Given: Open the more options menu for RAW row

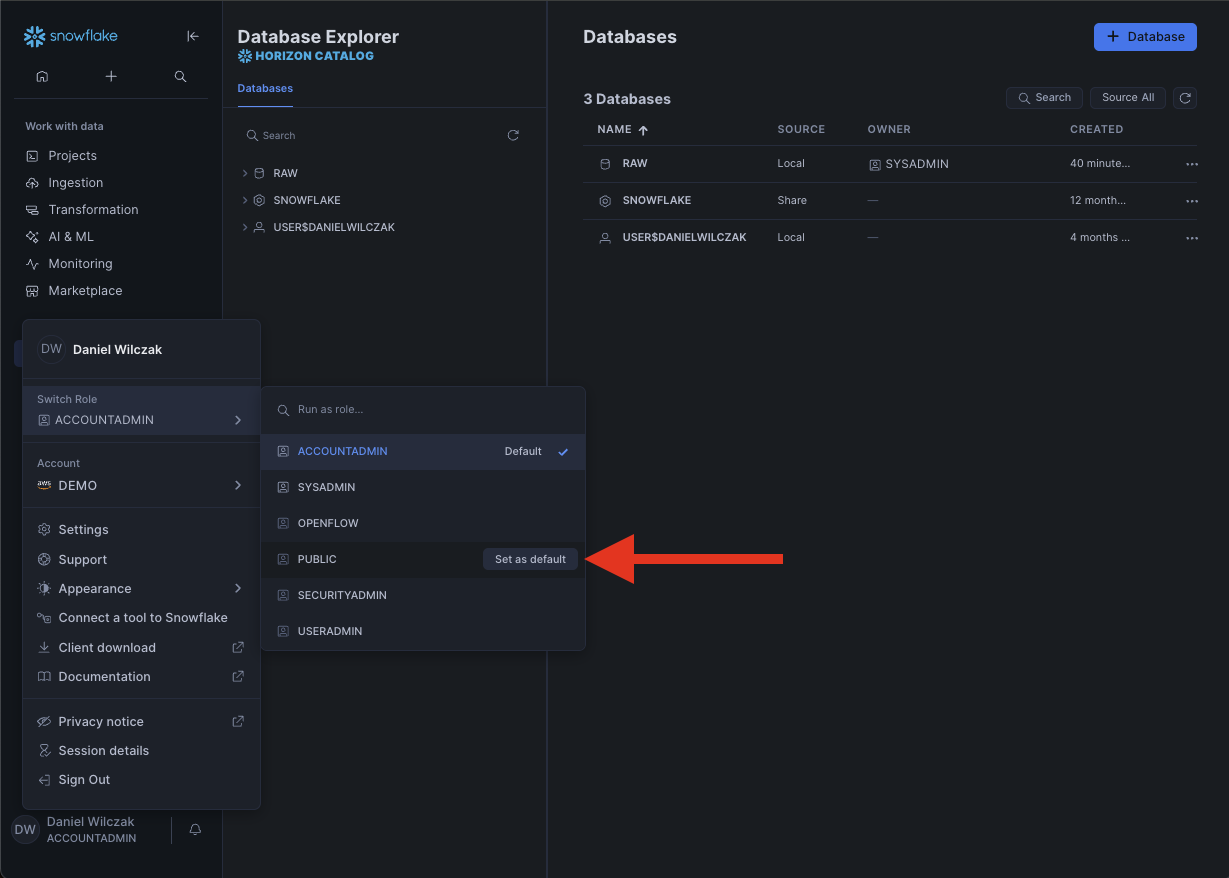Looking at the screenshot, I should (x=1191, y=164).
